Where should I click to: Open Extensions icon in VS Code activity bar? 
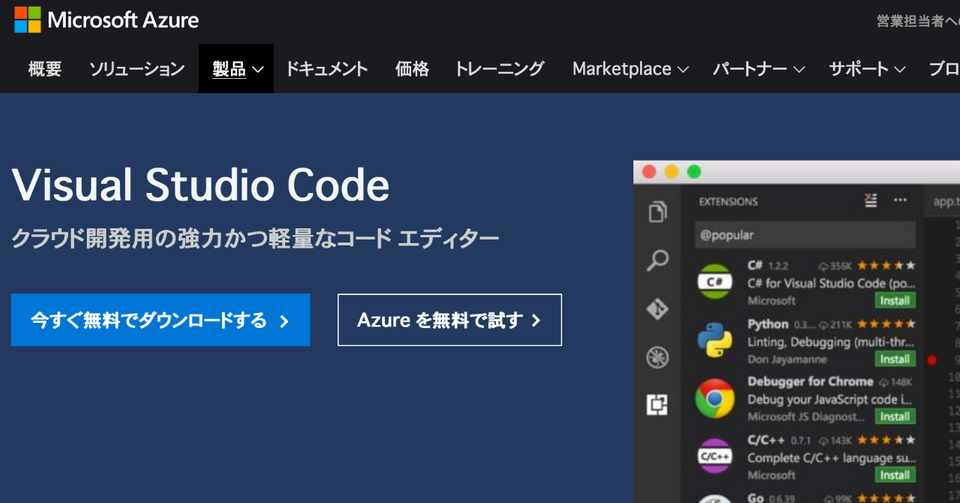point(658,405)
